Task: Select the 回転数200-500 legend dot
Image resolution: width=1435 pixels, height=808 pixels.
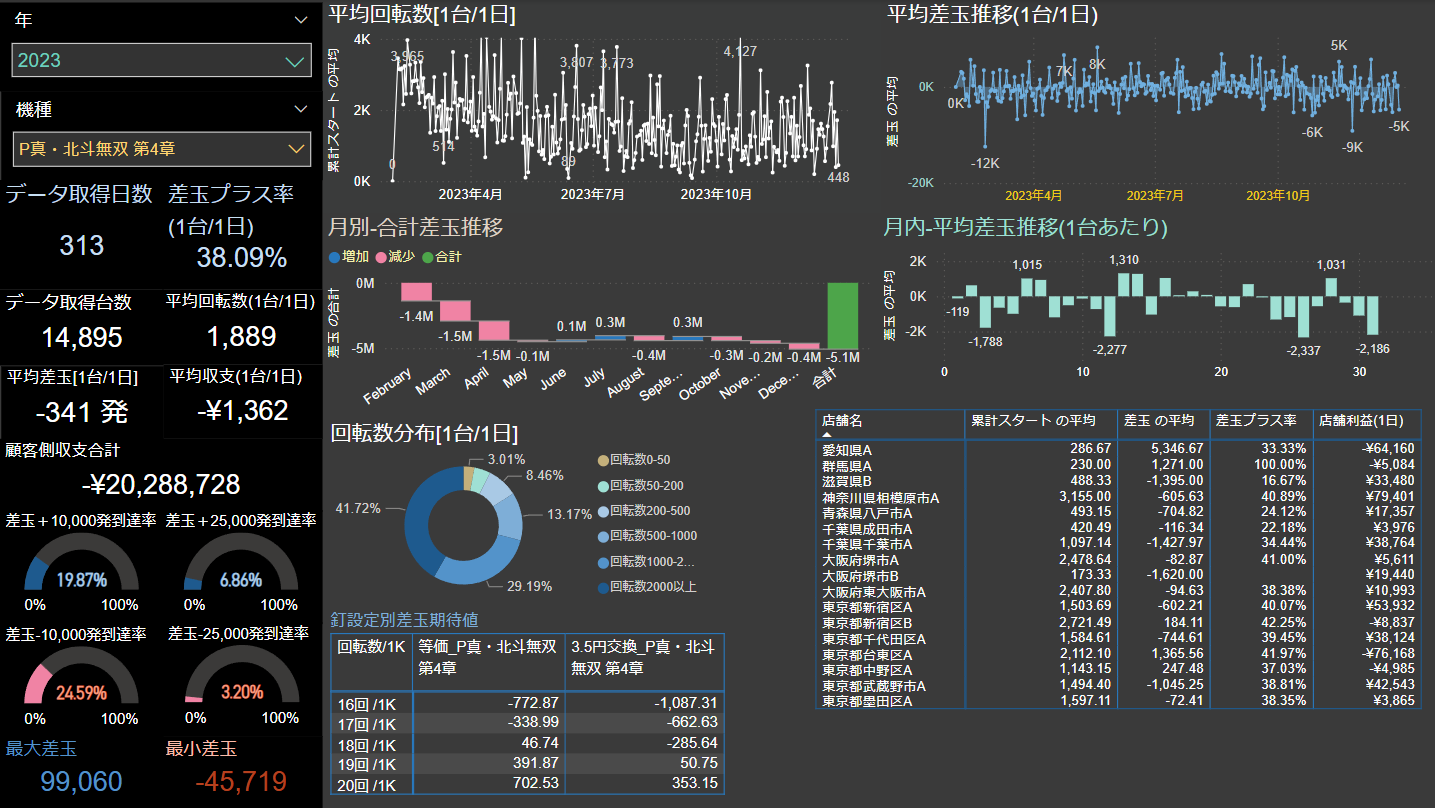Action: coord(602,510)
